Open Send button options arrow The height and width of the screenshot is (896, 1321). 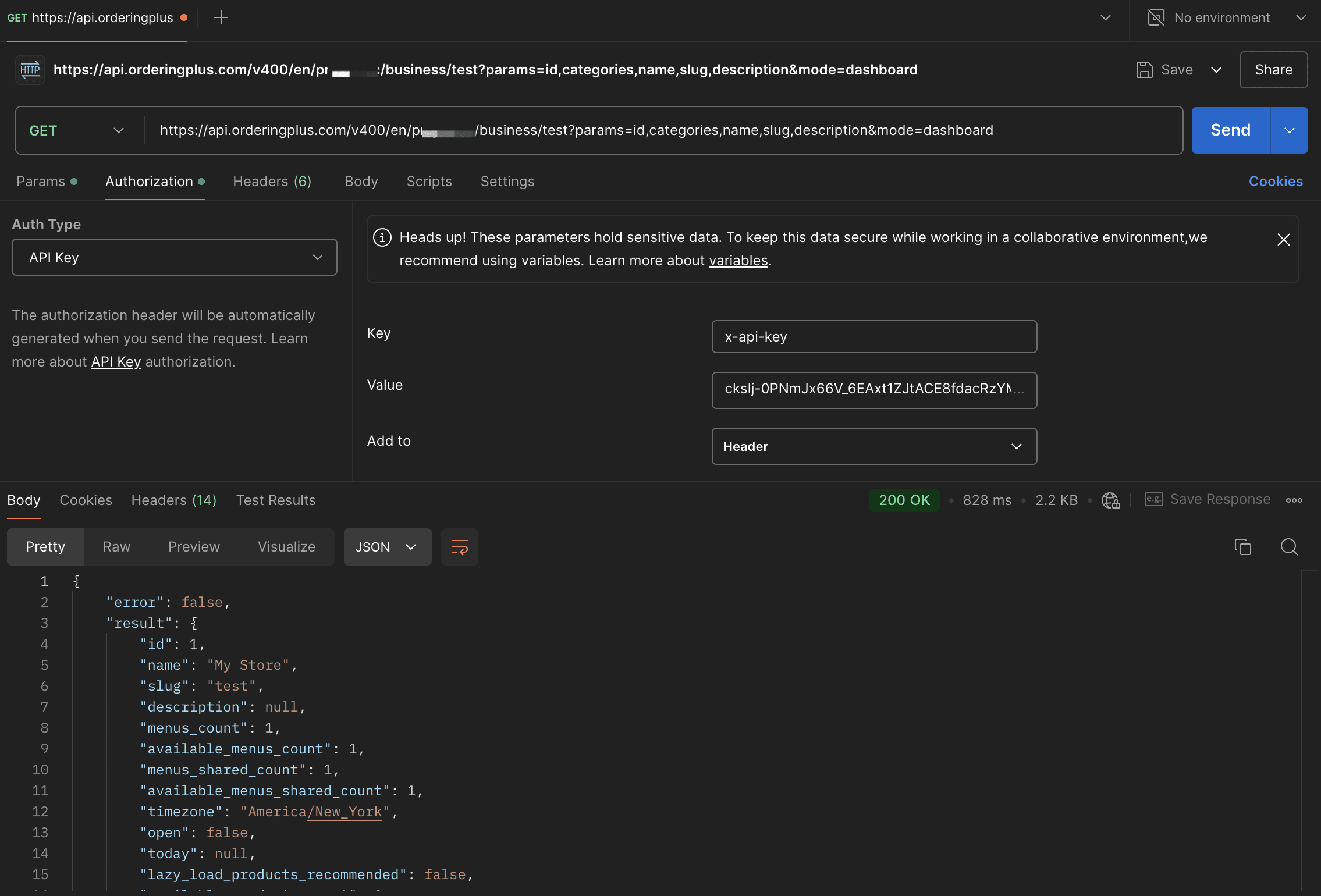pos(1290,130)
